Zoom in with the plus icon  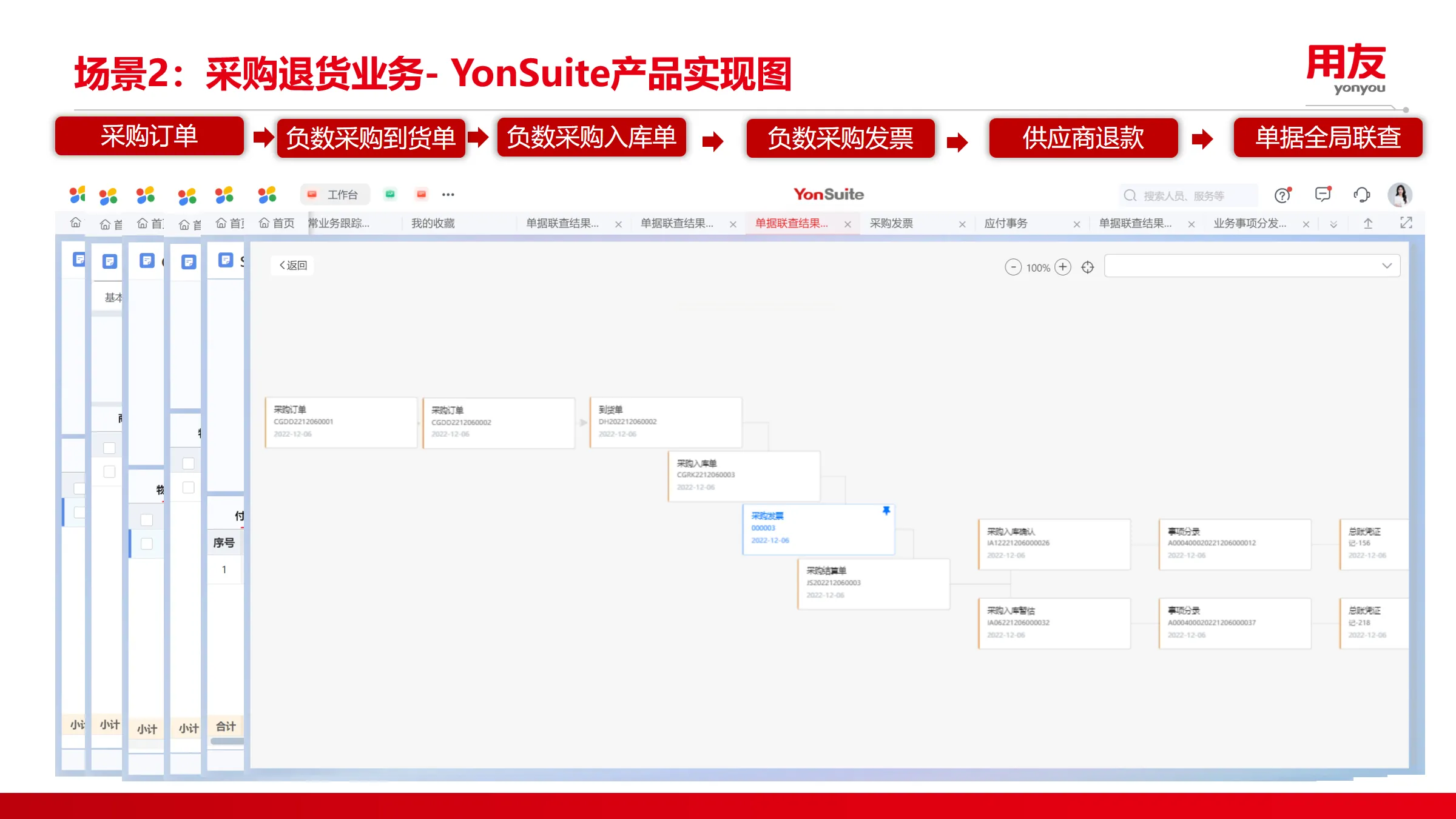click(1063, 267)
